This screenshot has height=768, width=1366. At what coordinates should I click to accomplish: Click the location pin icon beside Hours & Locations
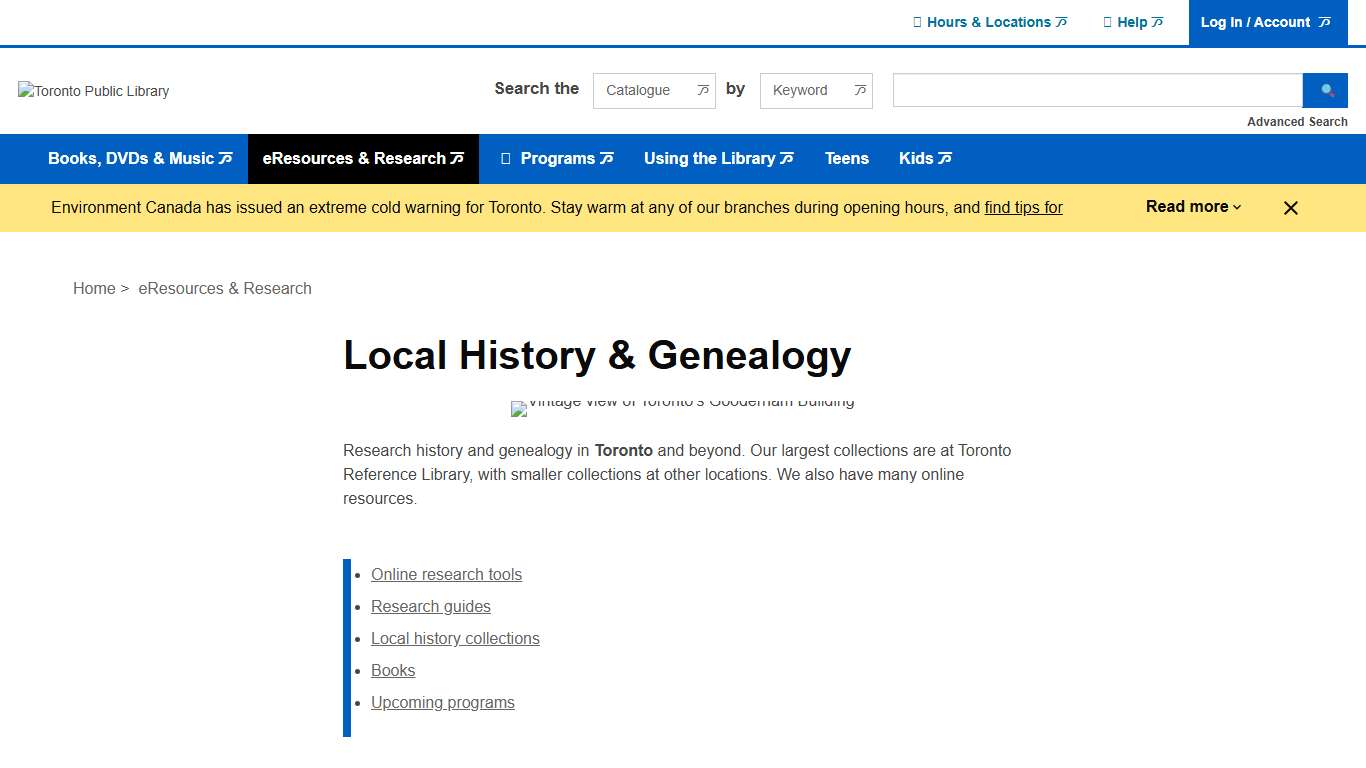tap(916, 22)
